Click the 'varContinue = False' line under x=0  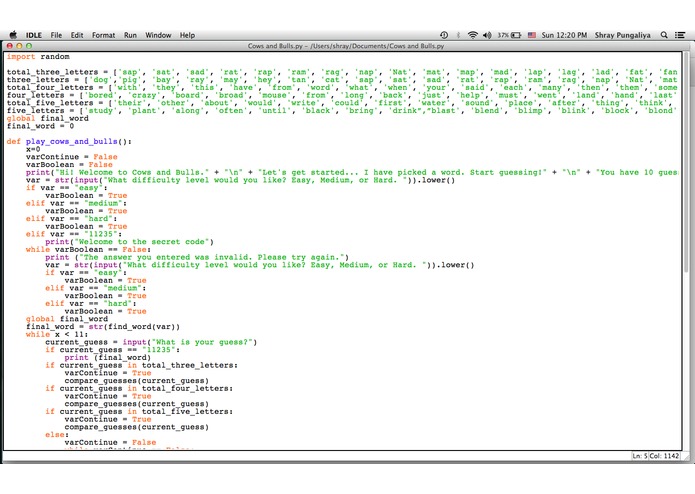point(72,157)
